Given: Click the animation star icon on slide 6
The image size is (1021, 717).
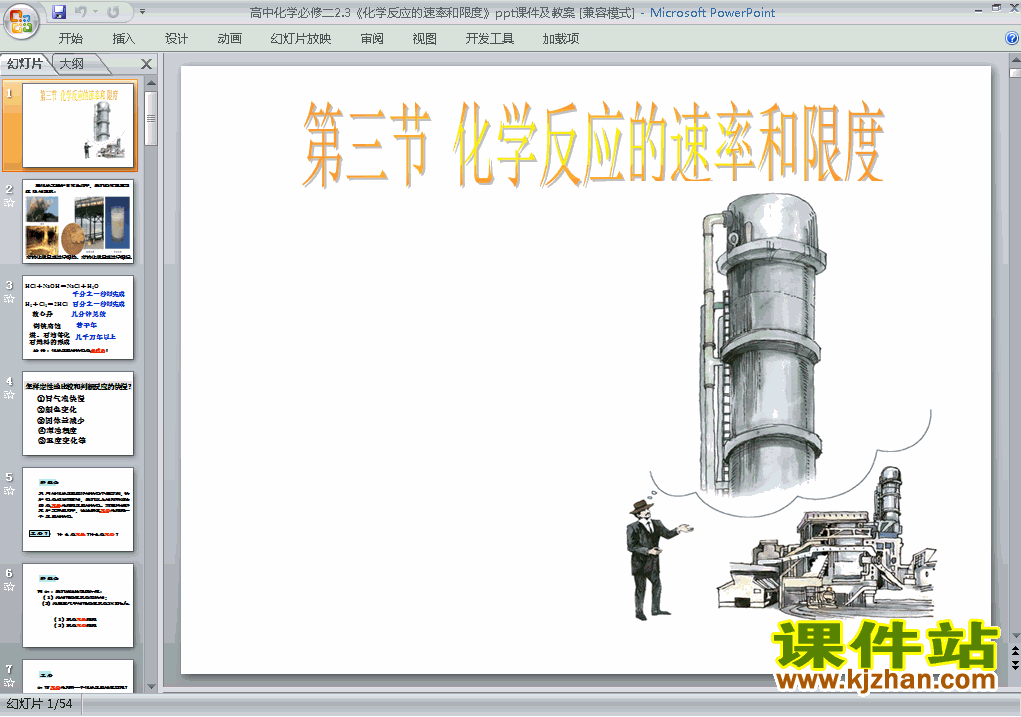Looking at the screenshot, I should click(x=9, y=587).
